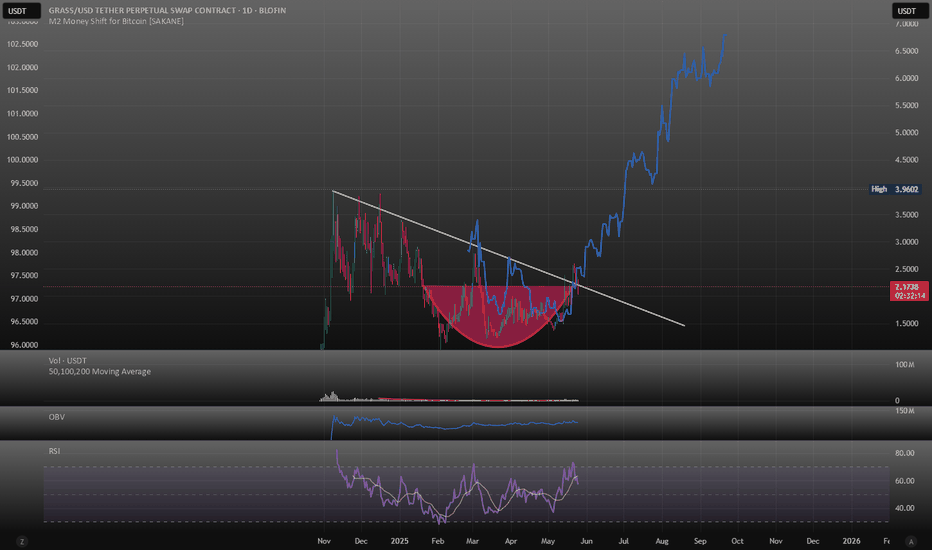Open the right-axis USDT currency selector
Screen dimensions: 932x550
coord(910,11)
